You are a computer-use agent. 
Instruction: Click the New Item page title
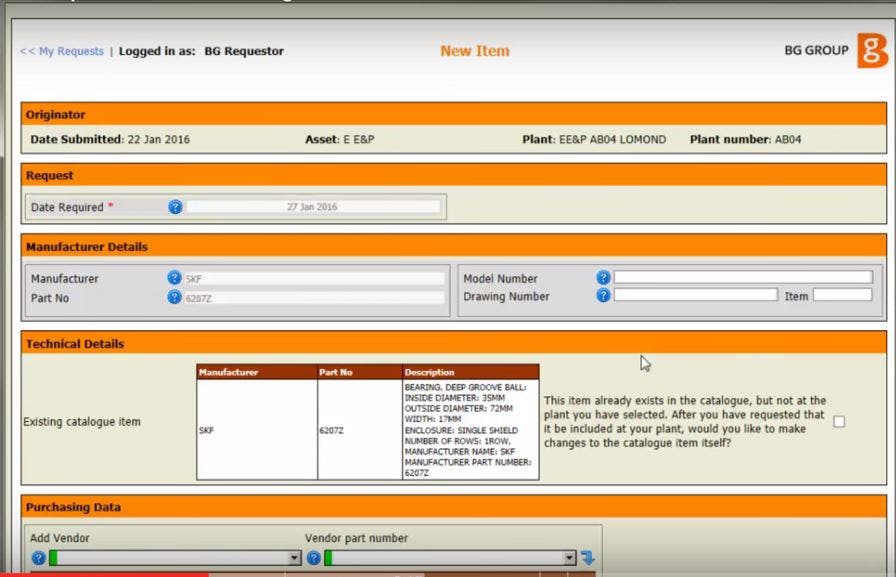[475, 51]
